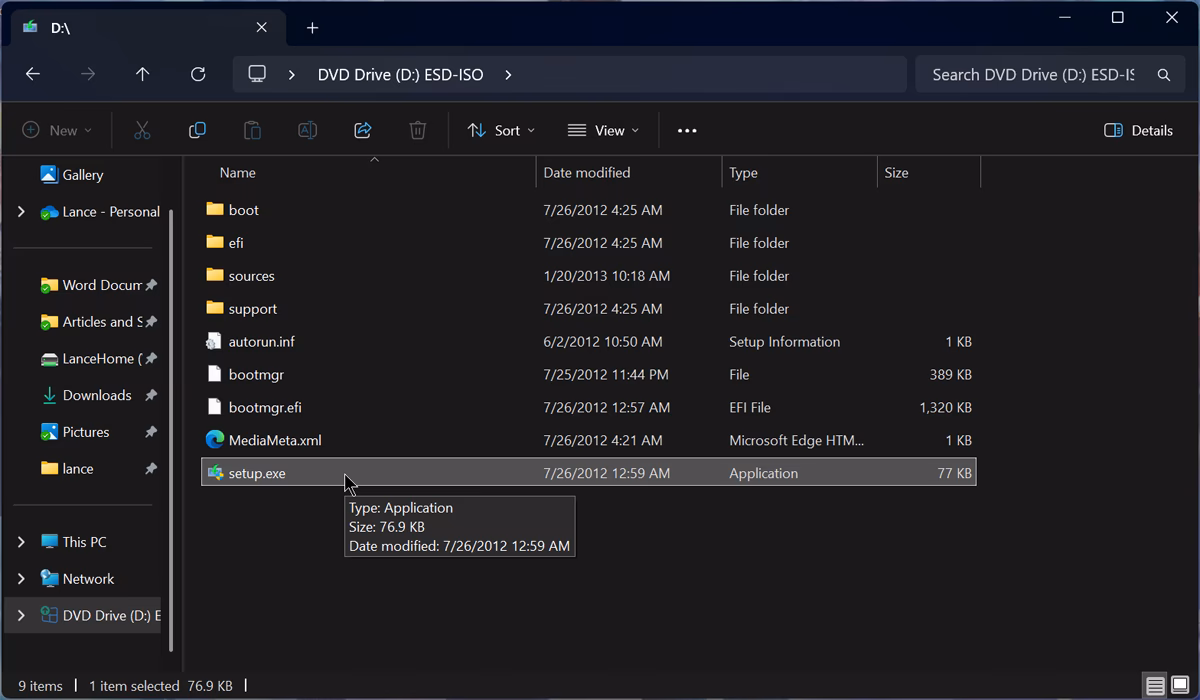Toggle the Details pane
This screenshot has width=1200, height=700.
coord(1138,130)
